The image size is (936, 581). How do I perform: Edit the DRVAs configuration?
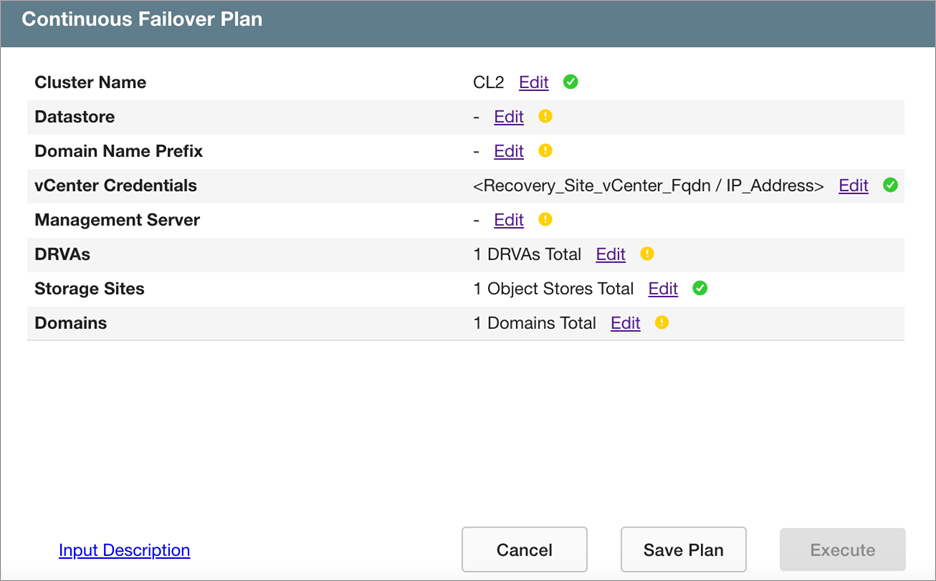[611, 254]
